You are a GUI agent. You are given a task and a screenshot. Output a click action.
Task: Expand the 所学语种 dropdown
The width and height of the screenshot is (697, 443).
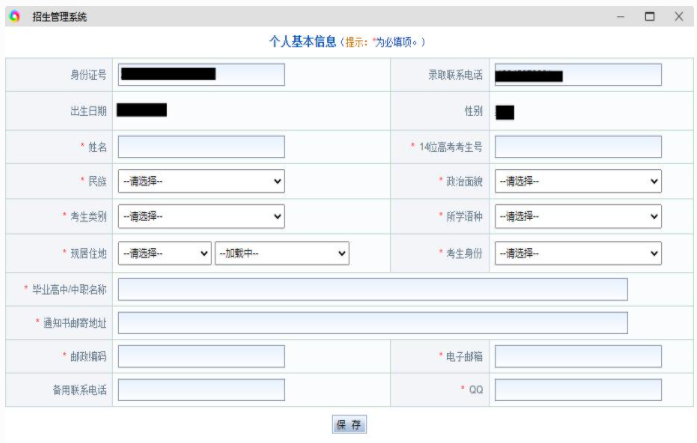(x=578, y=216)
